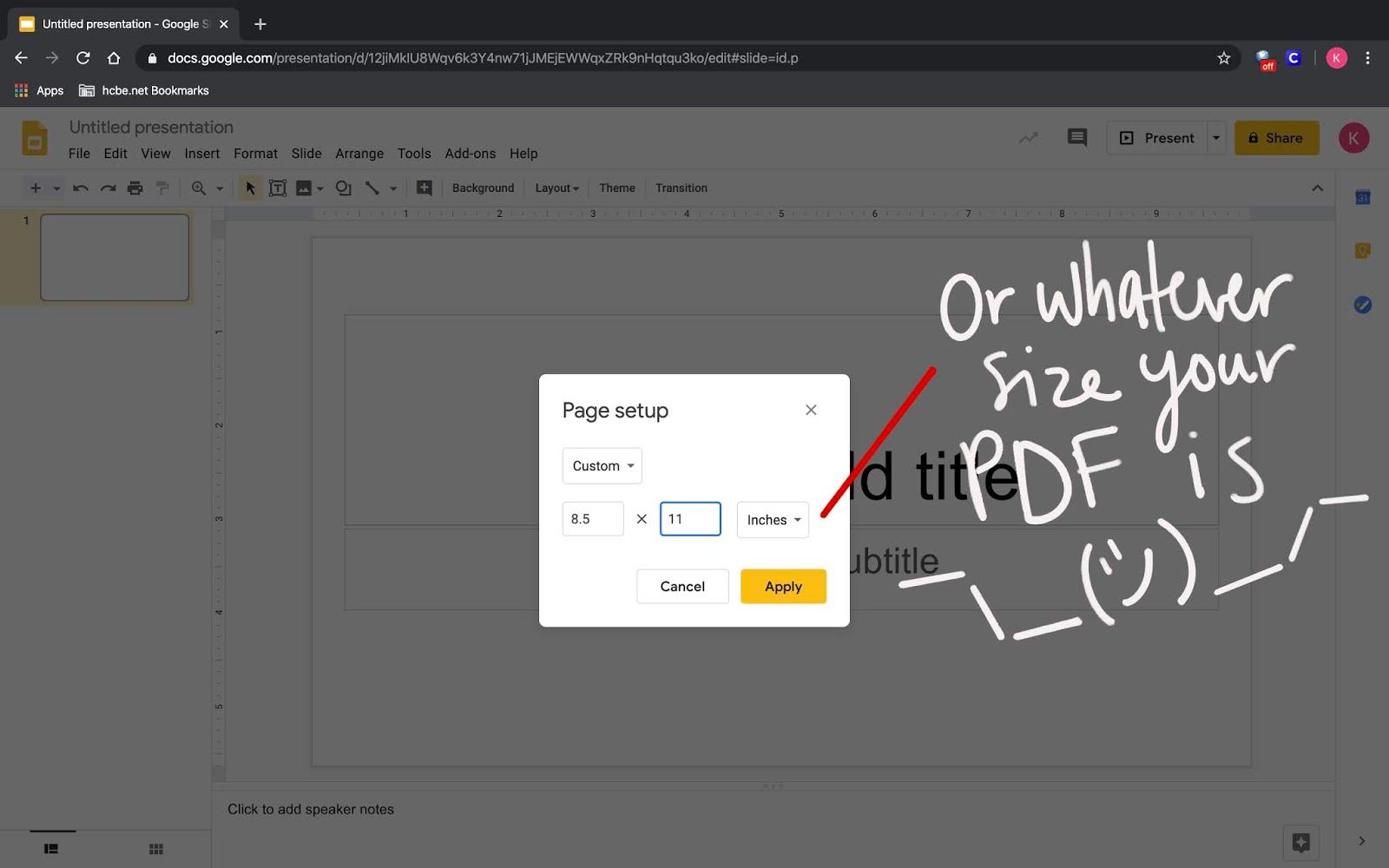The width and height of the screenshot is (1389, 868).
Task: Switch to filmstrip view at bottom left
Action: 51,848
